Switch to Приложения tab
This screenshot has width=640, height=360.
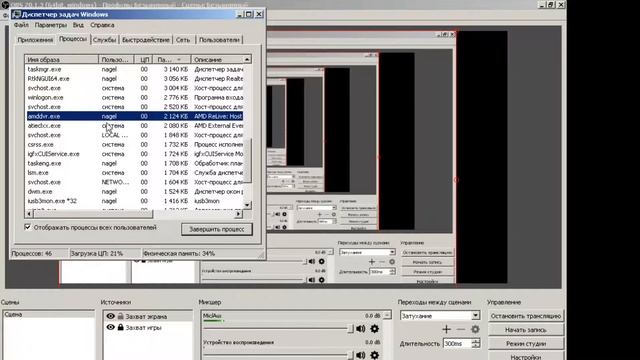(x=35, y=40)
